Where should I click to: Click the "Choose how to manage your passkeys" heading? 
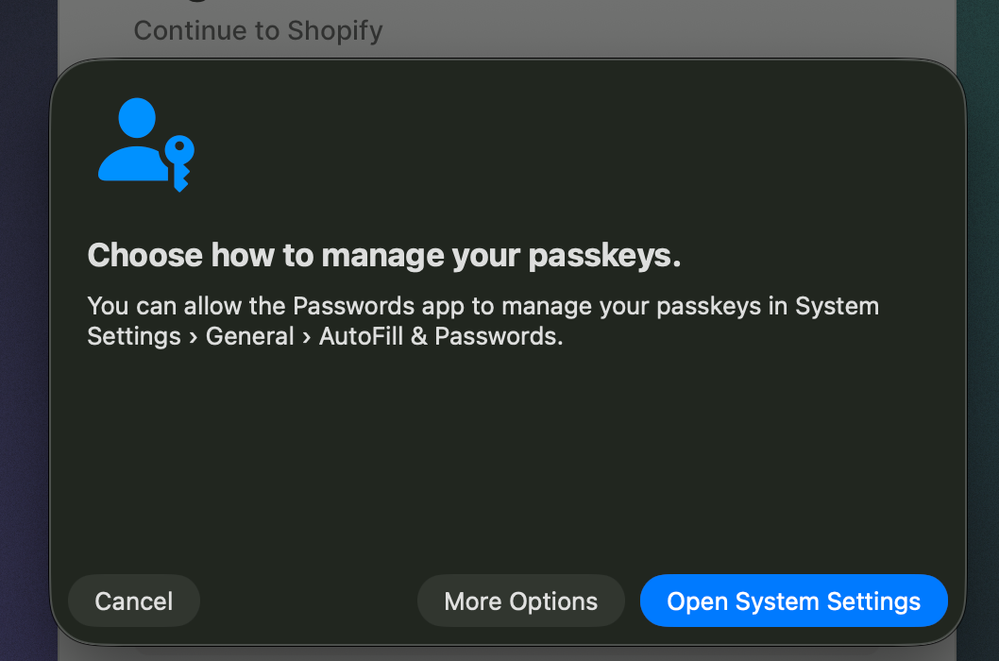[384, 256]
